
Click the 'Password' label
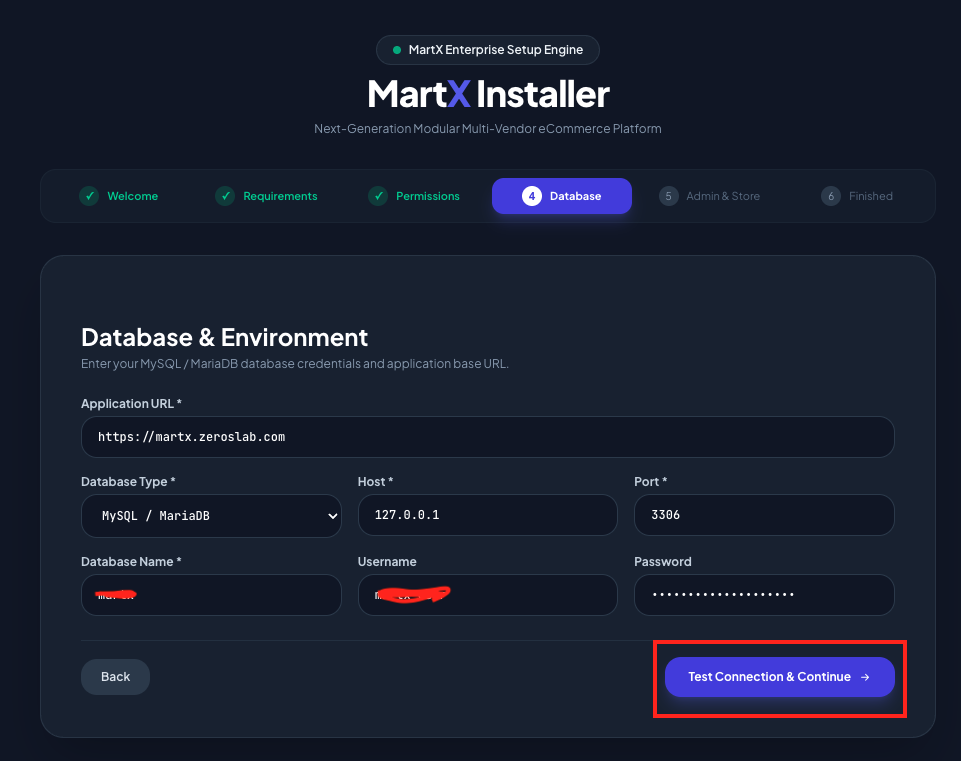(x=663, y=562)
